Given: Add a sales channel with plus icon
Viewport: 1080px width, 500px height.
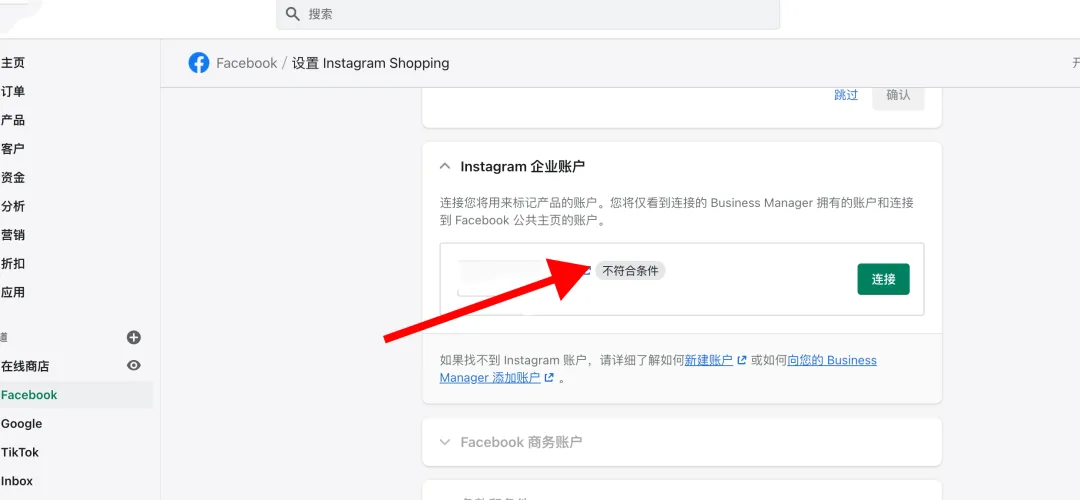Looking at the screenshot, I should click(x=134, y=337).
